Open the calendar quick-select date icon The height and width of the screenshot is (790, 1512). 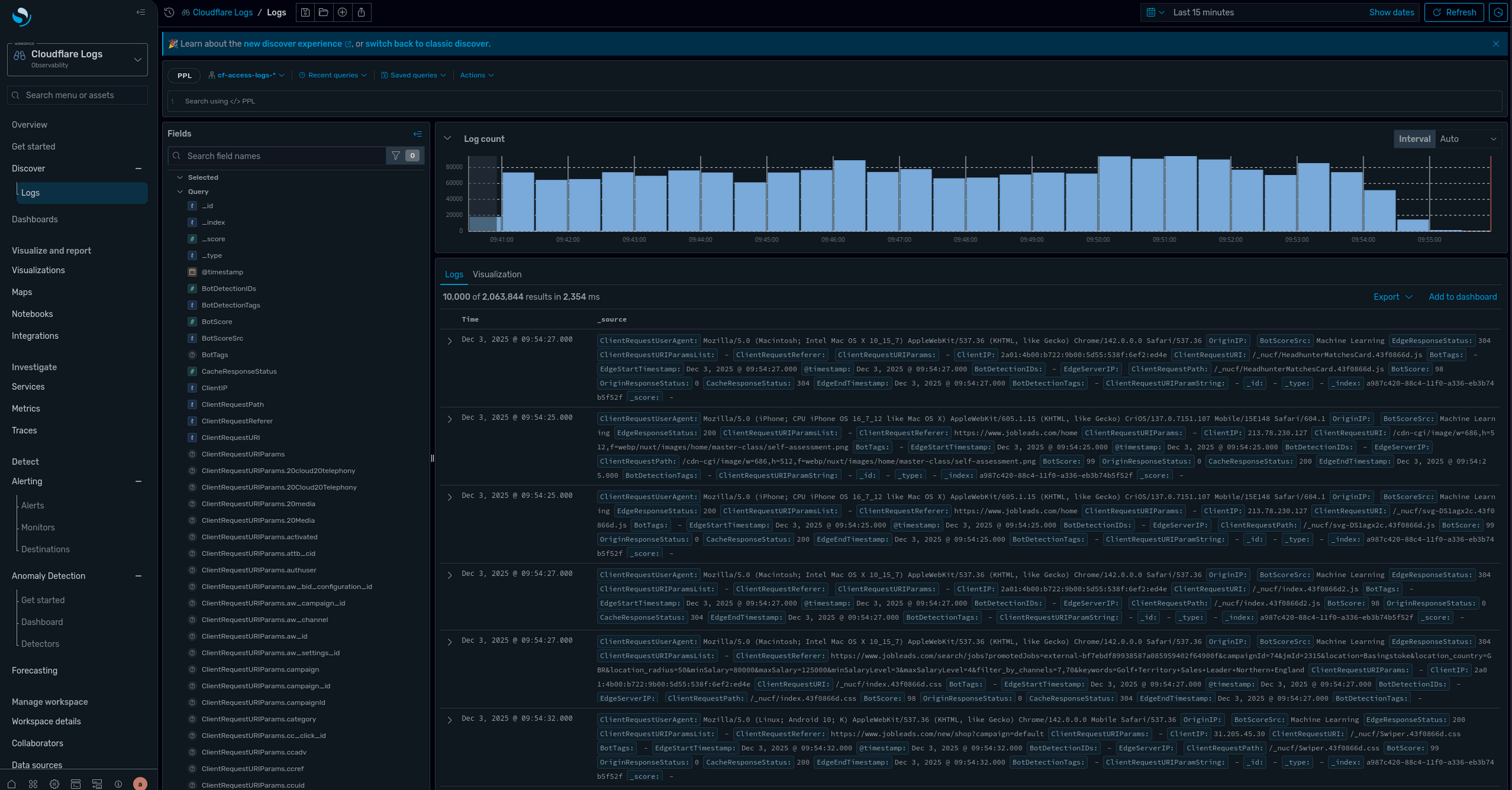click(1155, 12)
